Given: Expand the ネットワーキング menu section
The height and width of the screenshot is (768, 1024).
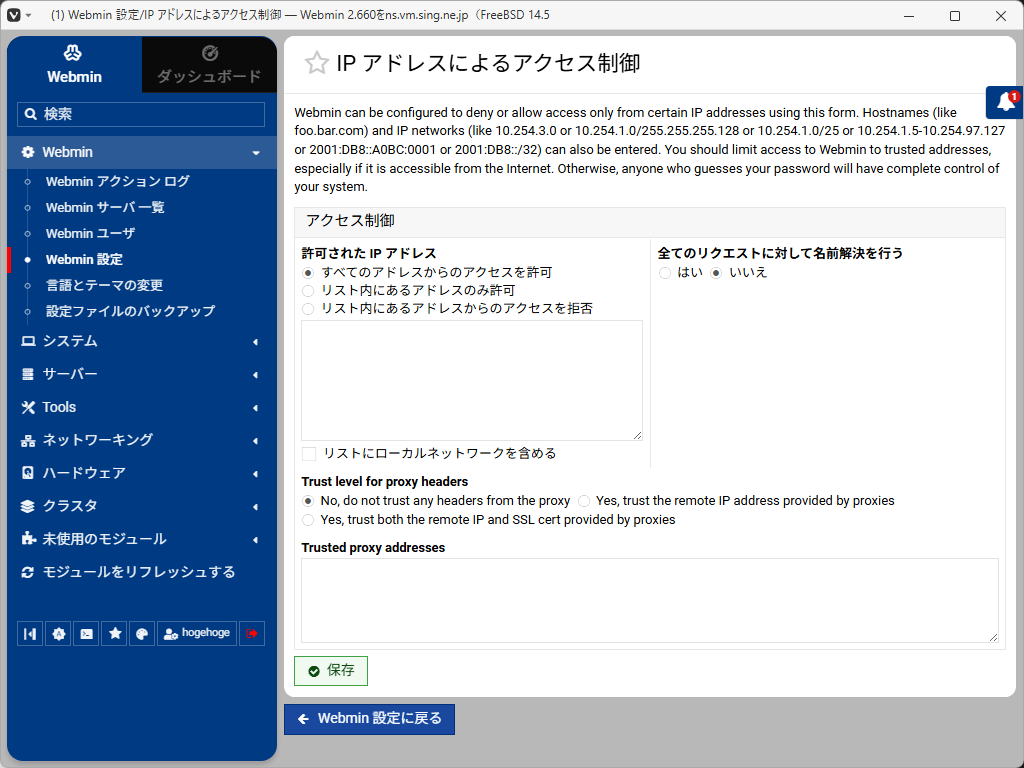Looking at the screenshot, I should tap(142, 440).
